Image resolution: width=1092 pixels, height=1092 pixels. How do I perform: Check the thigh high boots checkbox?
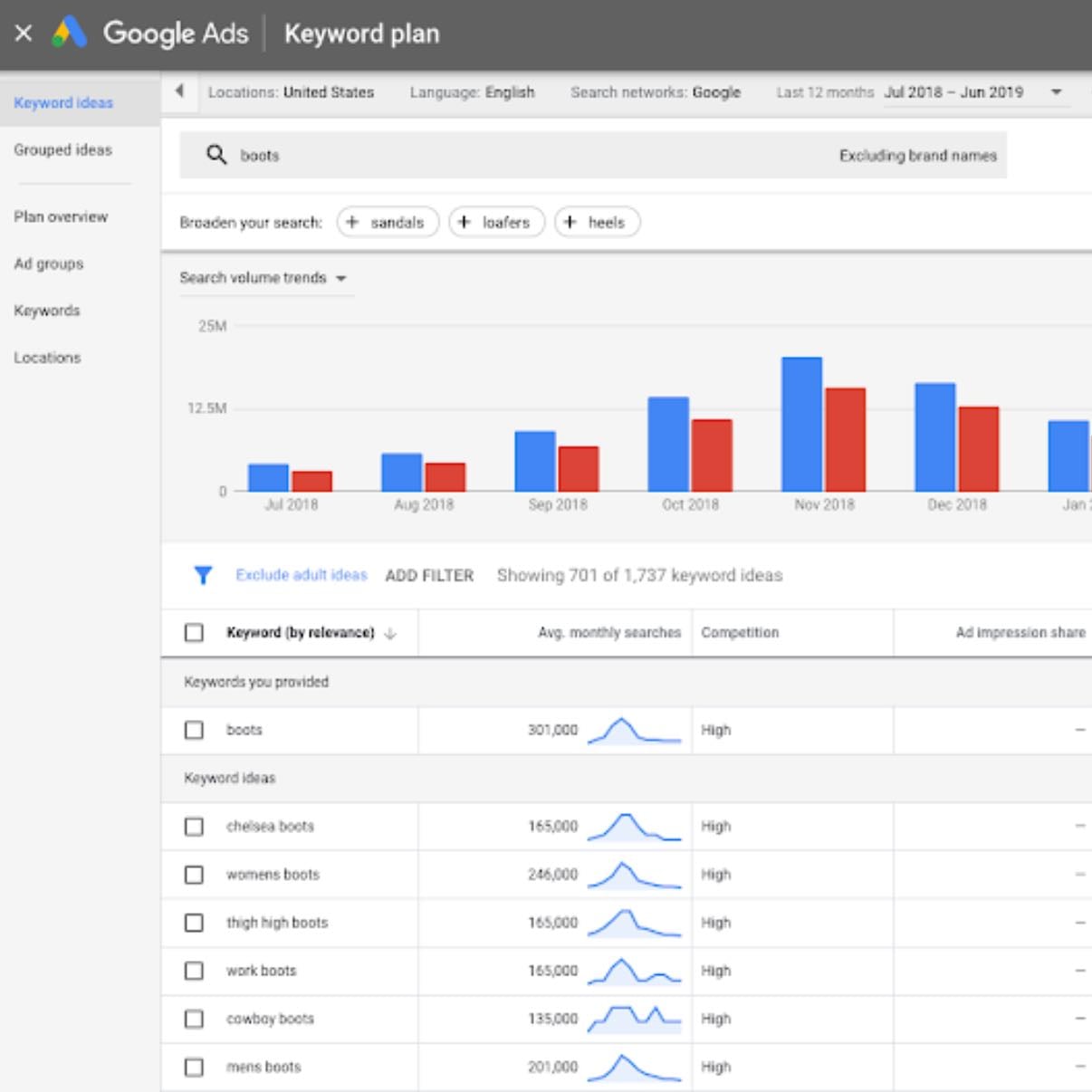click(x=194, y=923)
